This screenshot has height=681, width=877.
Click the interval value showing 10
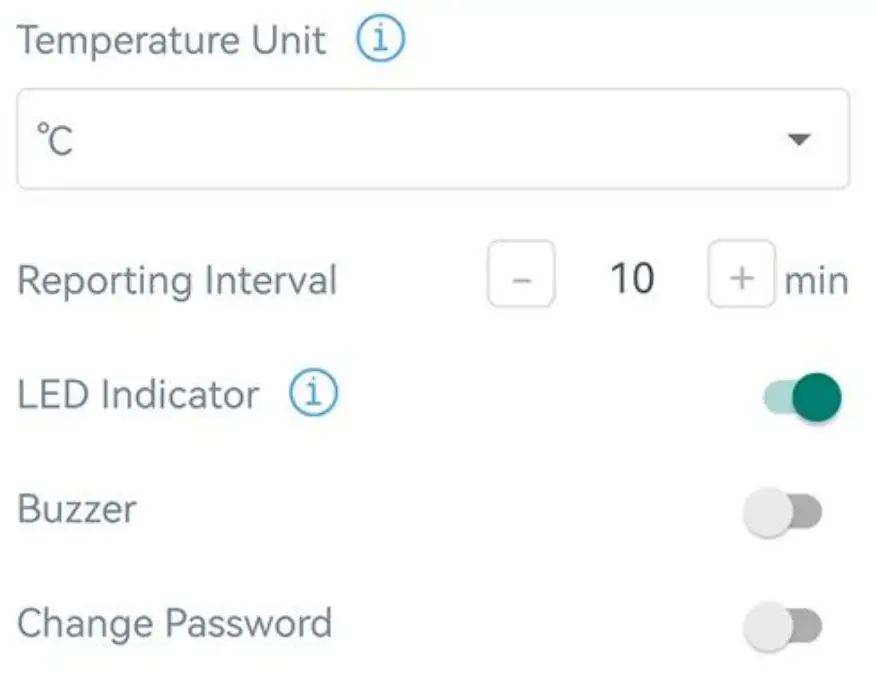(630, 276)
